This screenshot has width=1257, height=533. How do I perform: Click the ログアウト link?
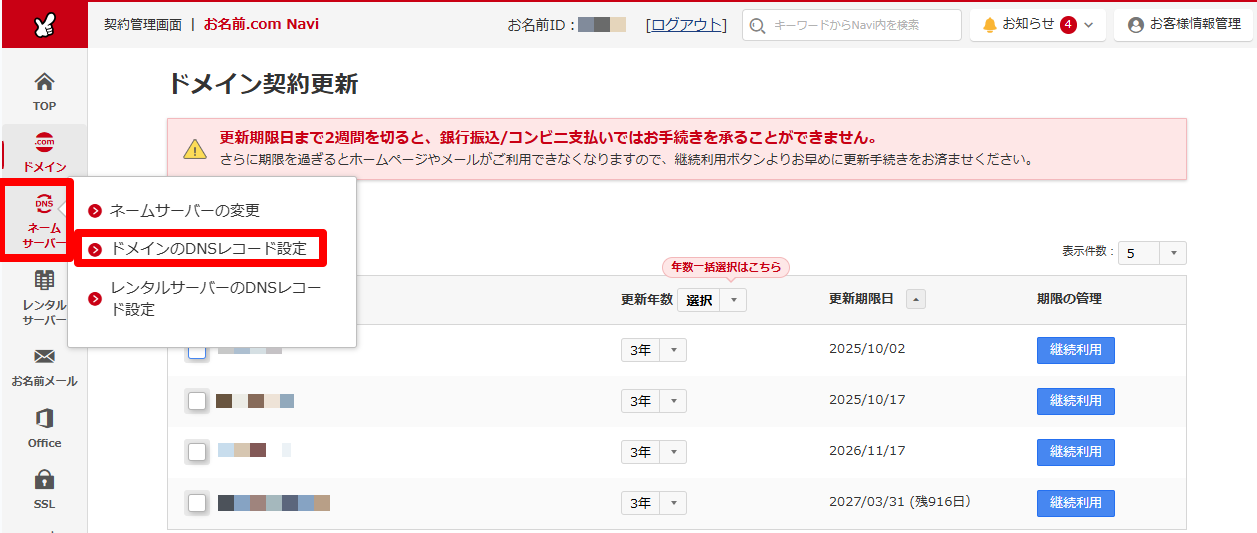686,25
